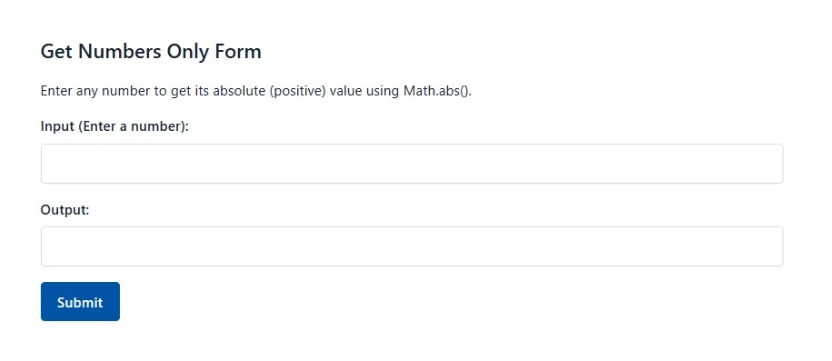Click the 'Get Numbers Only Form' heading
The height and width of the screenshot is (361, 832).
151,51
